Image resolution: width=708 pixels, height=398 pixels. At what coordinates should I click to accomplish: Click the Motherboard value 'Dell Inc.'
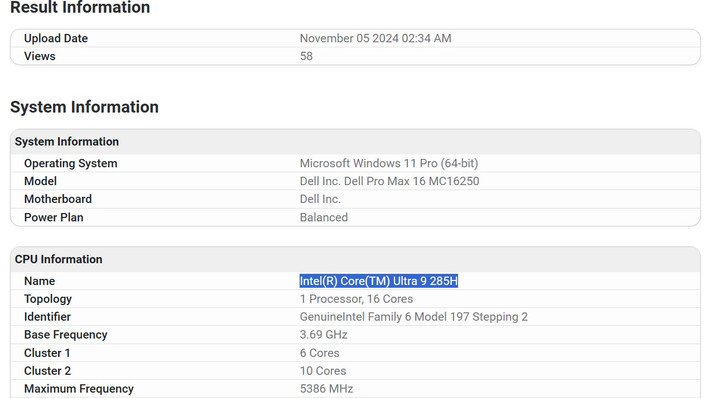[x=320, y=199]
